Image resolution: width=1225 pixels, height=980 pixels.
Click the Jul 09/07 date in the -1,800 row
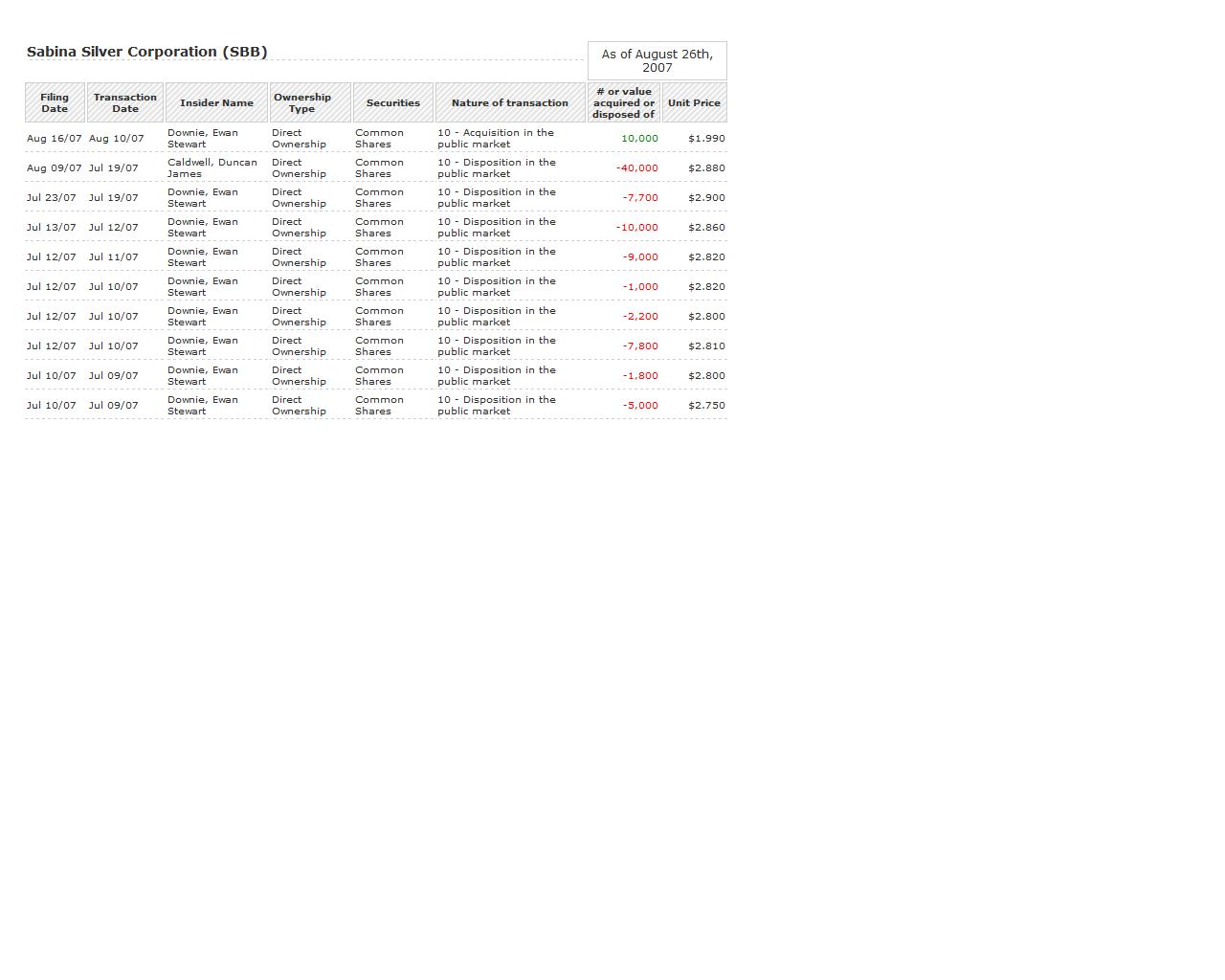pyautogui.click(x=114, y=376)
